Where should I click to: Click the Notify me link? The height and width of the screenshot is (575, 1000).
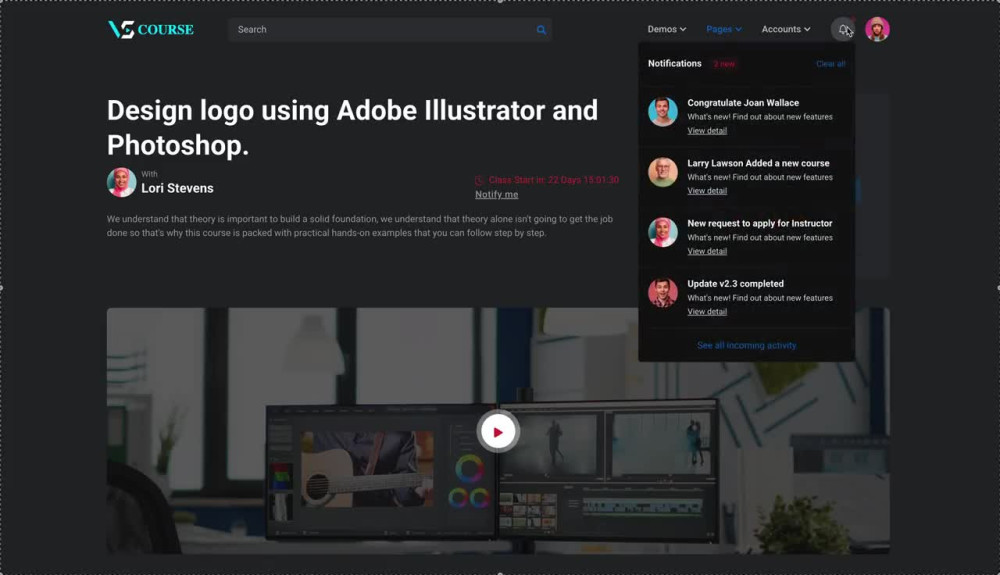[496, 194]
